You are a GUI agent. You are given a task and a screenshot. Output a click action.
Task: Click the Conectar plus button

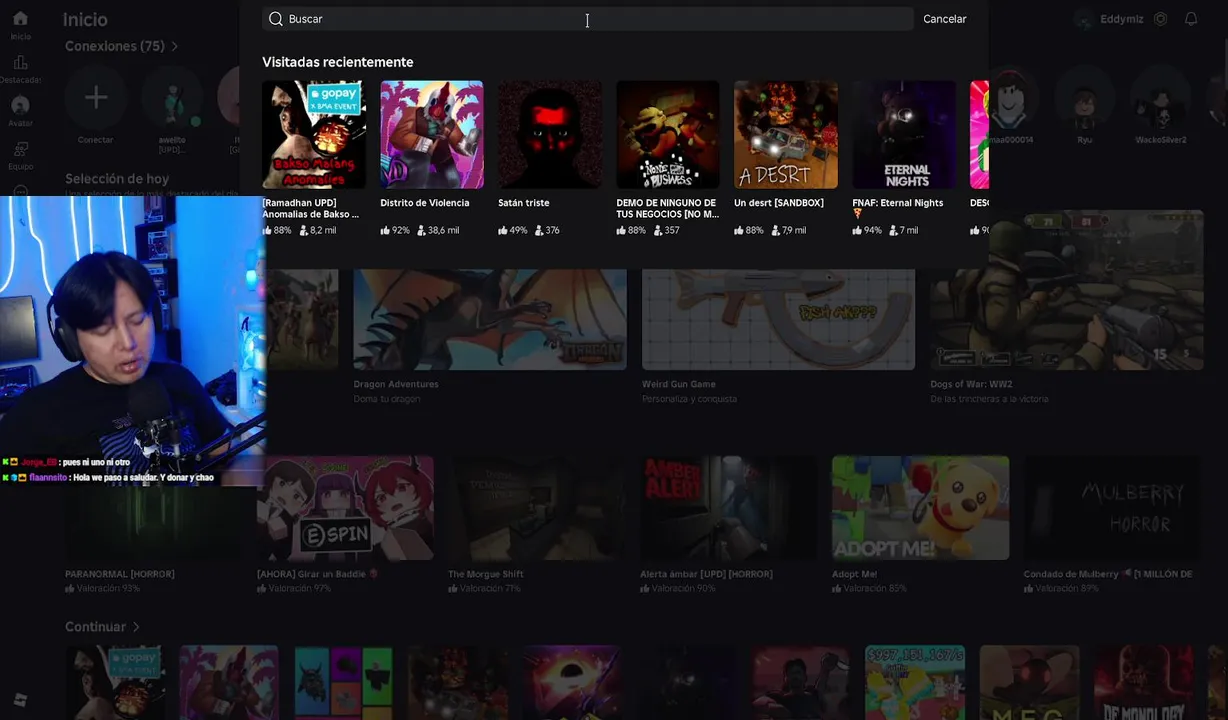pos(95,98)
